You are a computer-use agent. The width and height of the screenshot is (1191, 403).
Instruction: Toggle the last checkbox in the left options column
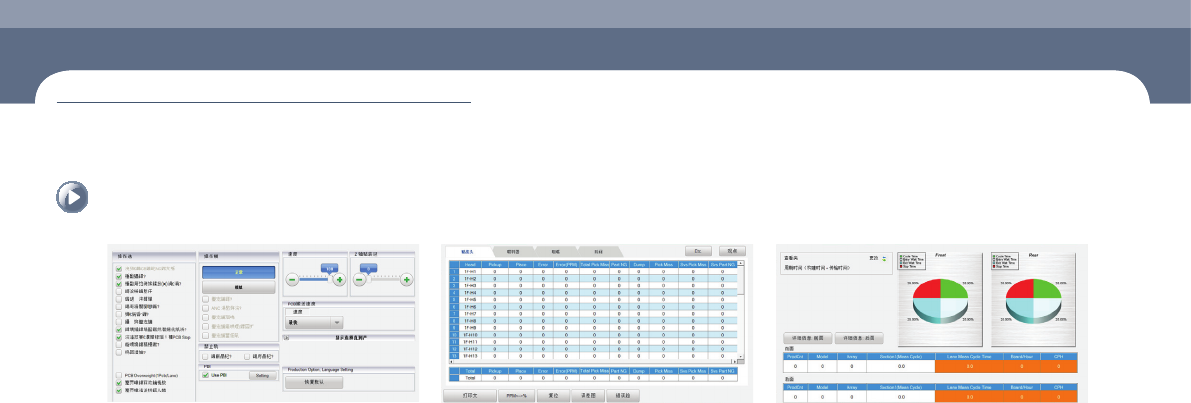(118, 390)
